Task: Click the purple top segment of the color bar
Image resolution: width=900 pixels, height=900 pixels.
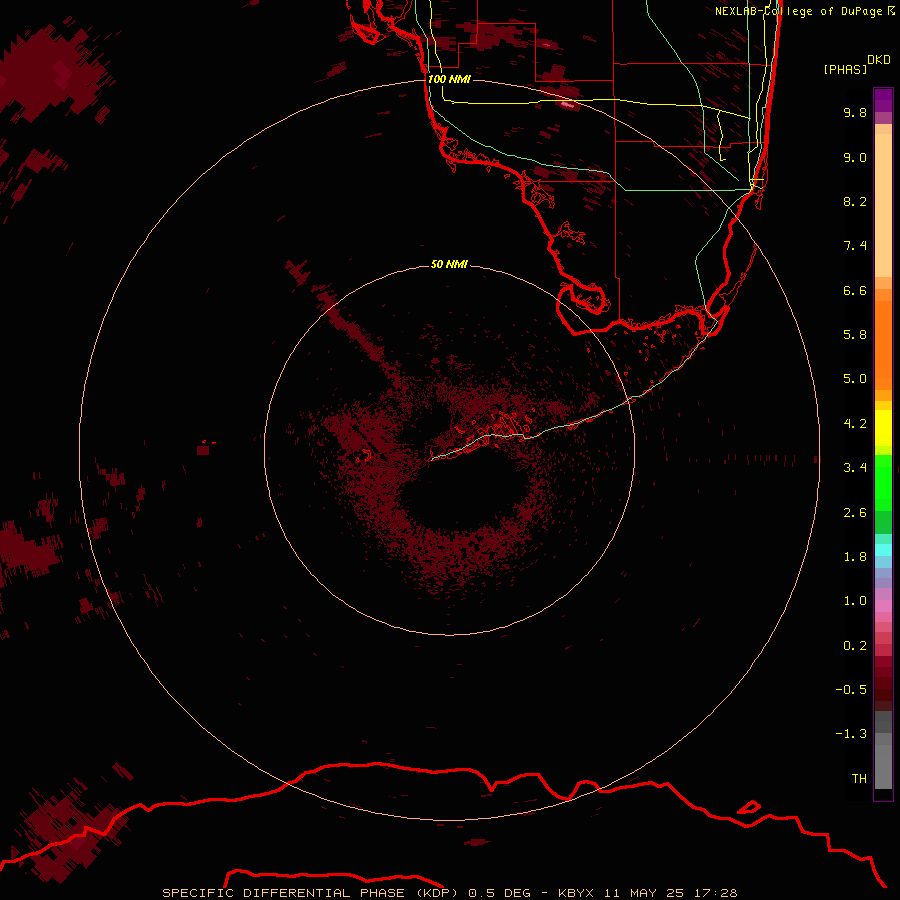Action: (x=883, y=100)
